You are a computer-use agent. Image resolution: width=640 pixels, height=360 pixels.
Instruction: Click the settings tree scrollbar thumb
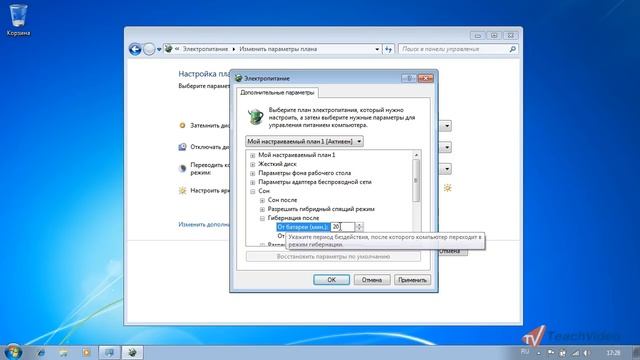click(416, 180)
